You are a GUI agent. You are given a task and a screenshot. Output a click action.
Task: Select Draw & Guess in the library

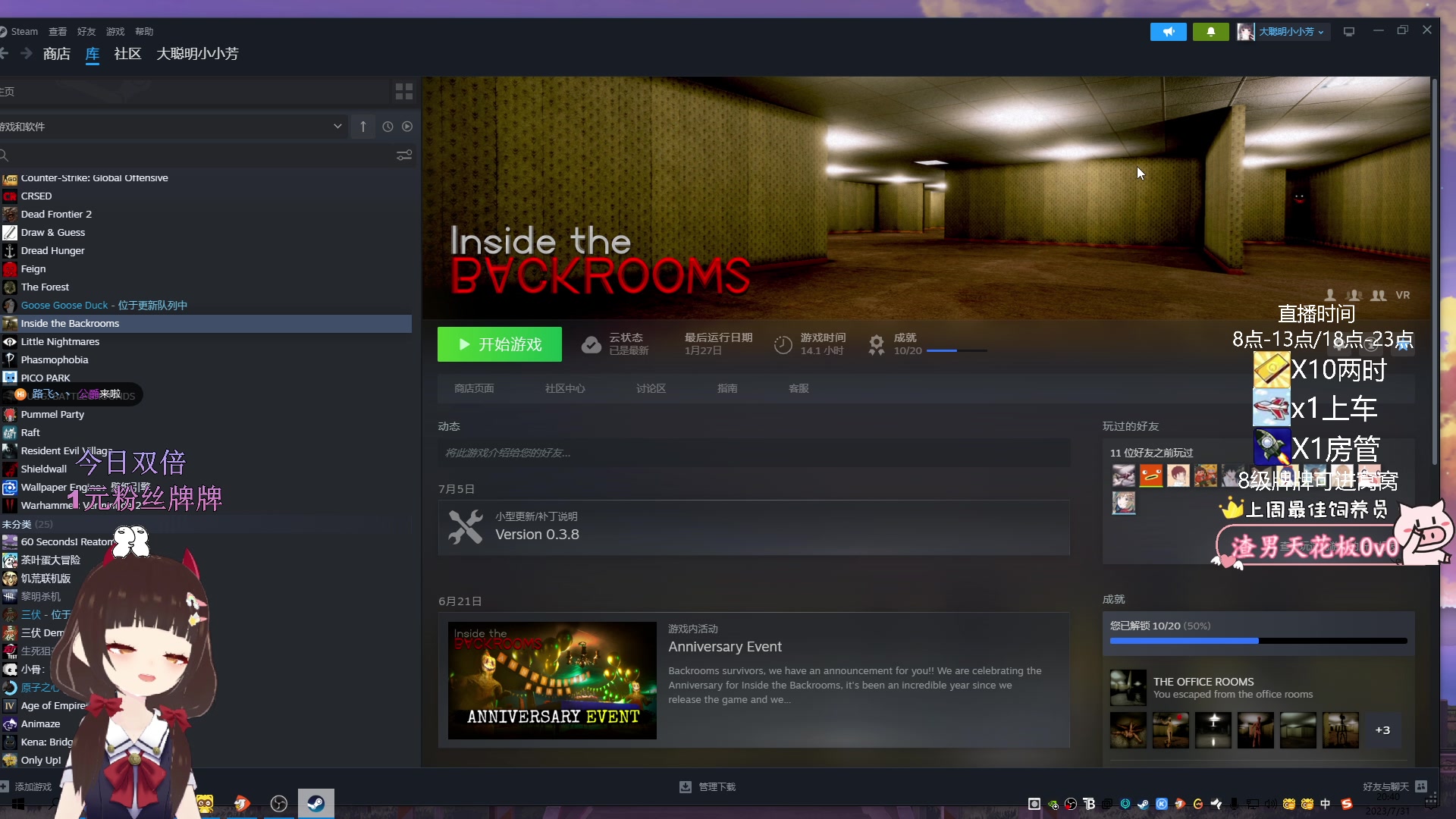click(206, 233)
